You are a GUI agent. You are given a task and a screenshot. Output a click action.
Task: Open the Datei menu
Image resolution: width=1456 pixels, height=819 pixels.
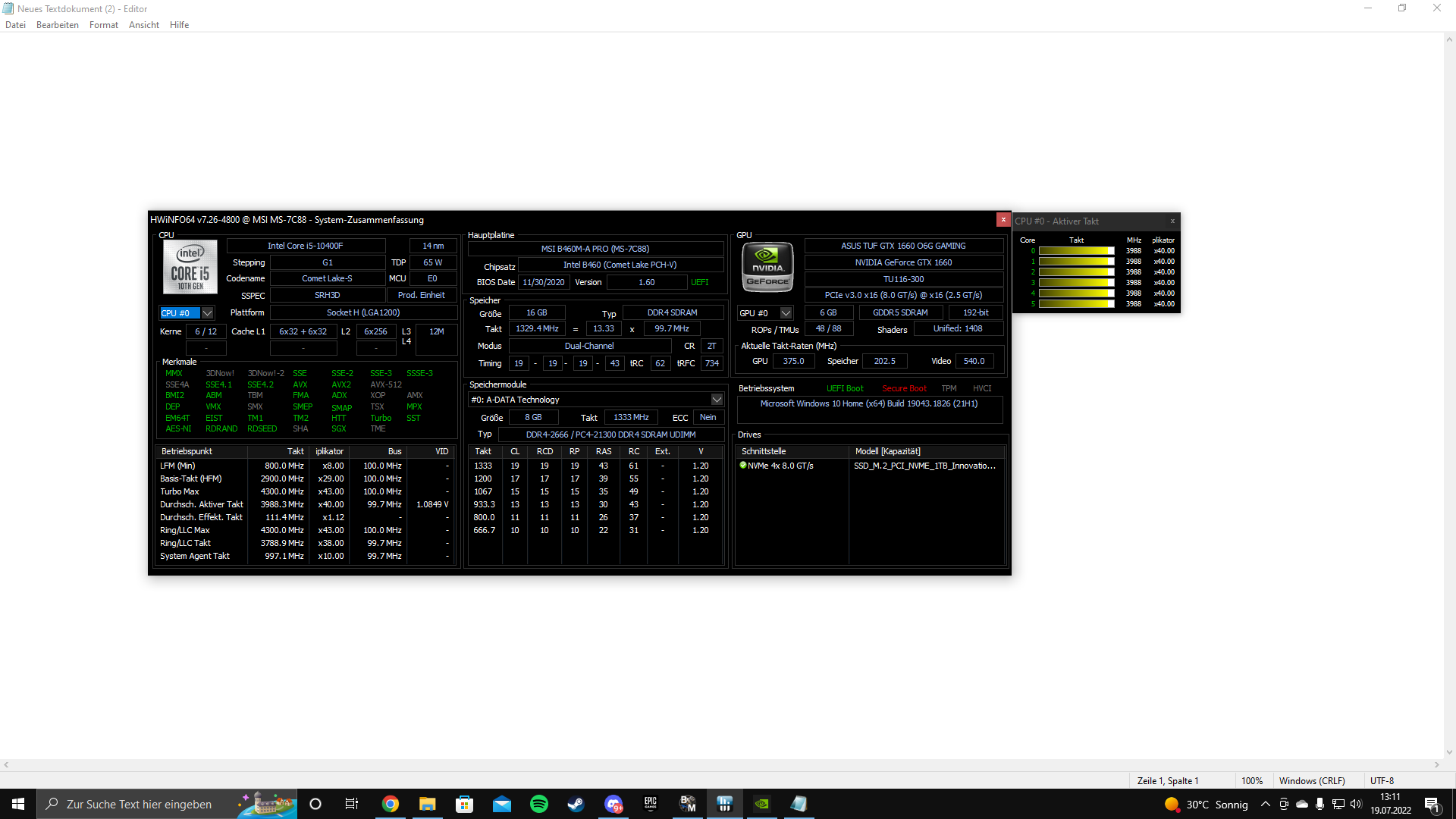pyautogui.click(x=15, y=25)
